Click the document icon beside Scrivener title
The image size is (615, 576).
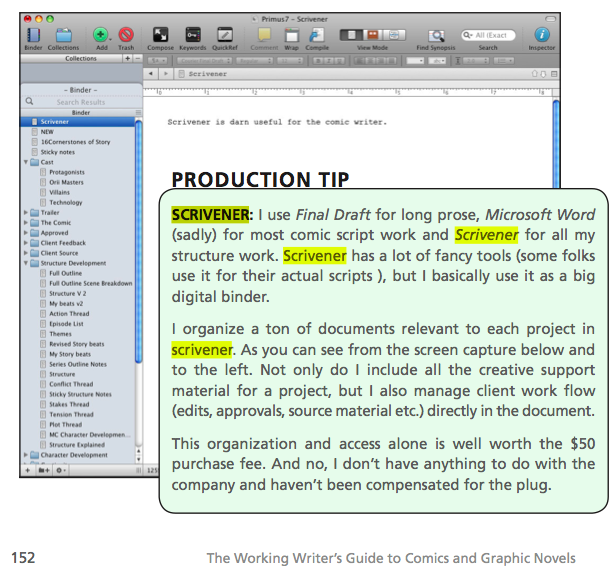(182, 74)
